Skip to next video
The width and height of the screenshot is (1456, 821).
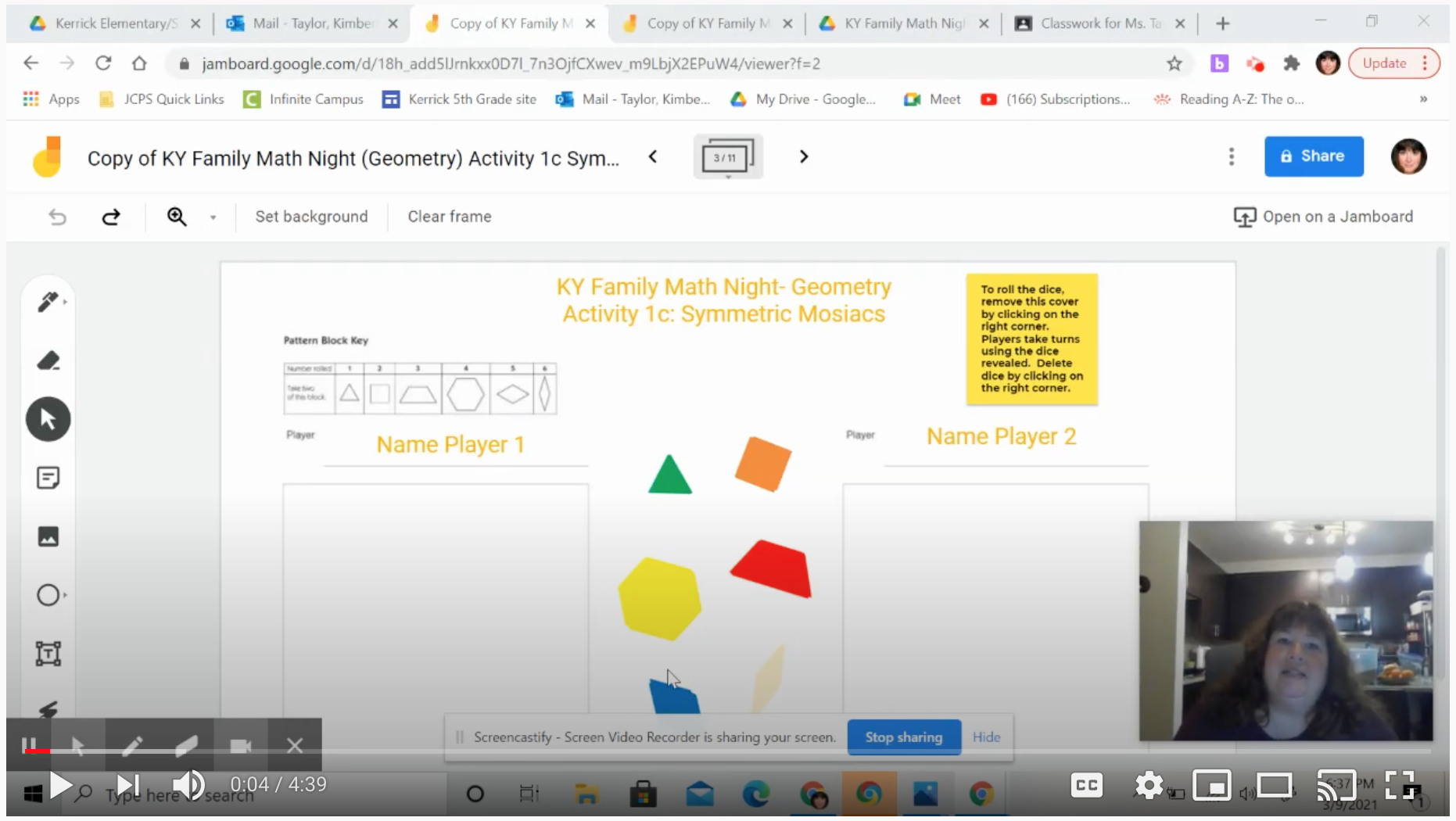(127, 785)
